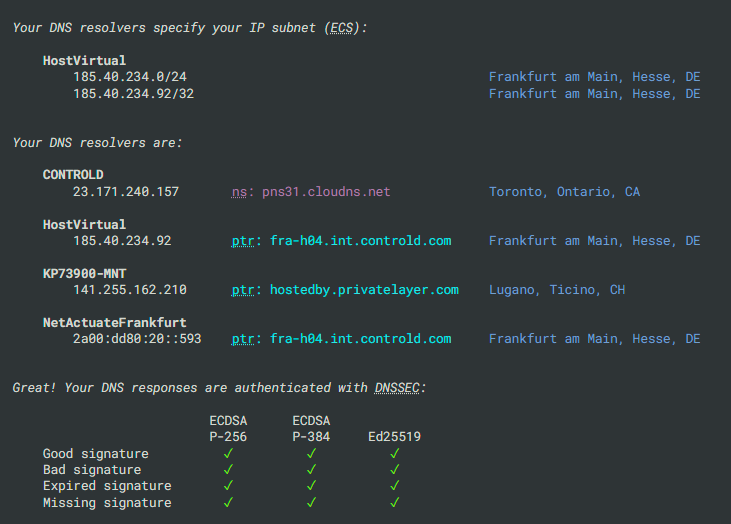Click the ptr abbreviation next to 141.255.162.210
The image size is (731, 524).
click(243, 290)
